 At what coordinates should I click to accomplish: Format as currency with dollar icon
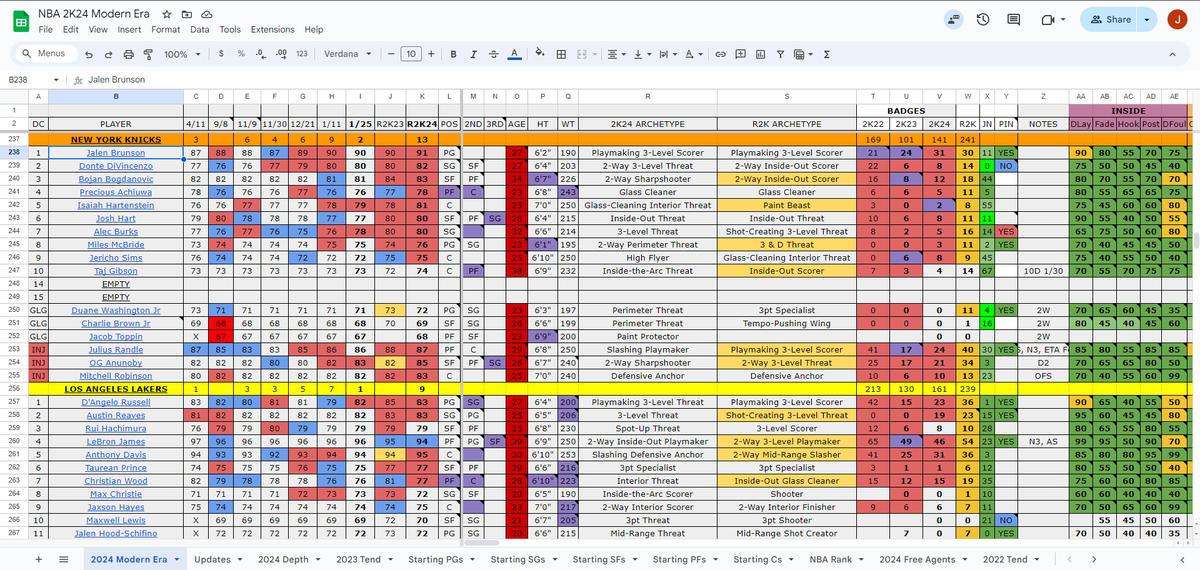(220, 54)
